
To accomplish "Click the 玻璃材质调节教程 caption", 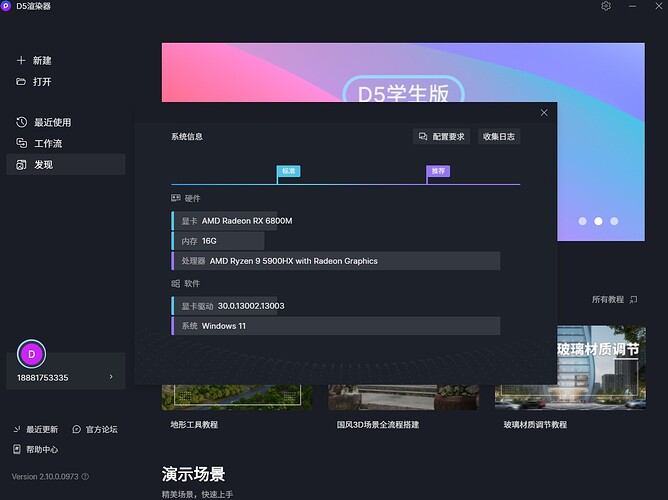I will point(535,425).
